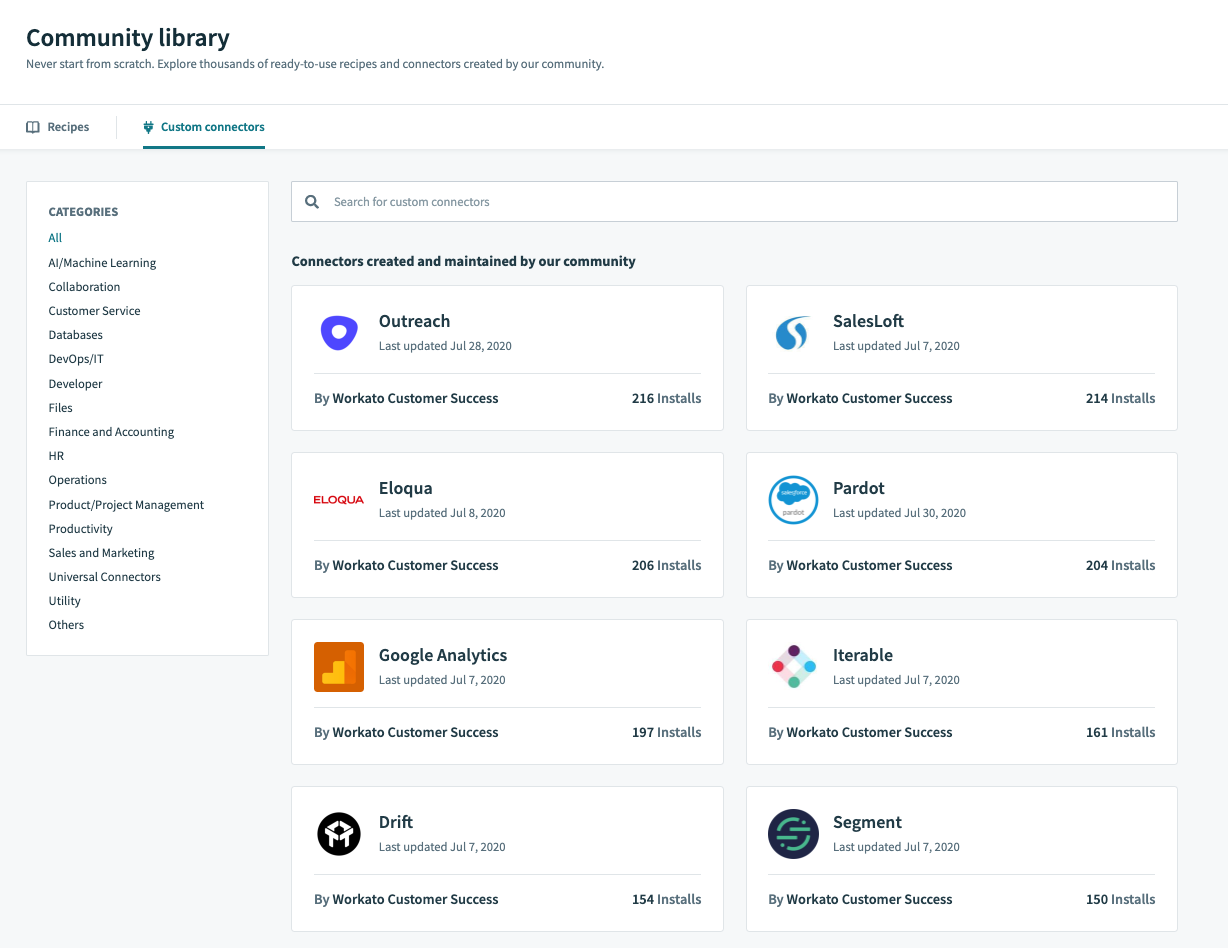This screenshot has width=1228, height=948.
Task: Click the 150 Installs count
Action: pyautogui.click(x=1120, y=899)
